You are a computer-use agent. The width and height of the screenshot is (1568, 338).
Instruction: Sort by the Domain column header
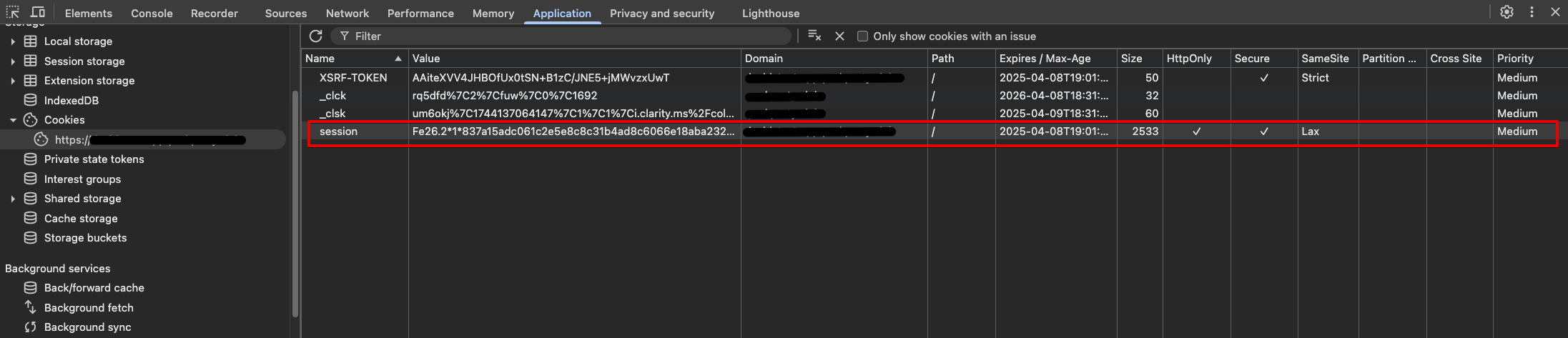pyautogui.click(x=834, y=59)
